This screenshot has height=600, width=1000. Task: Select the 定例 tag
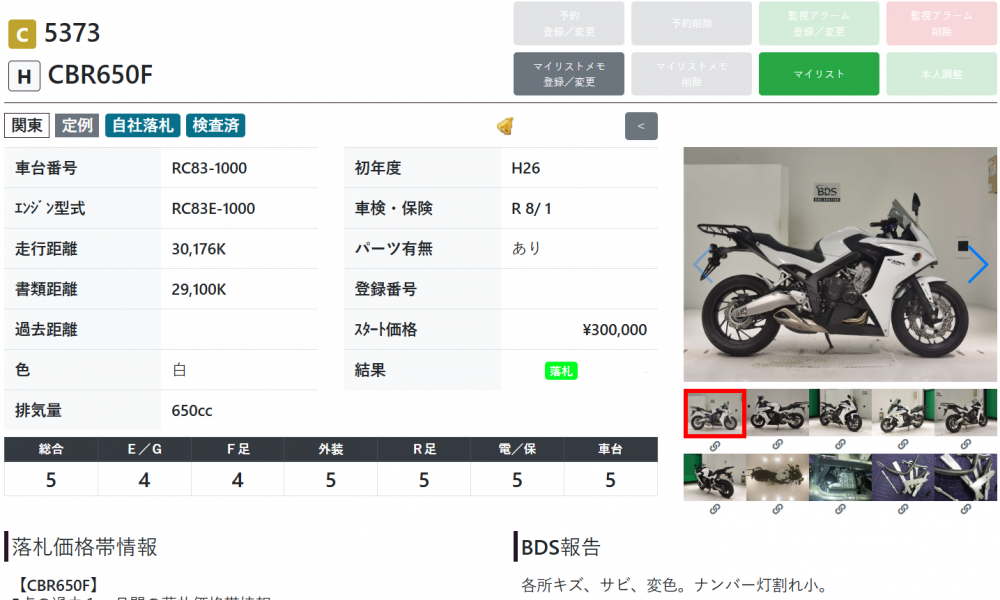[x=77, y=126]
